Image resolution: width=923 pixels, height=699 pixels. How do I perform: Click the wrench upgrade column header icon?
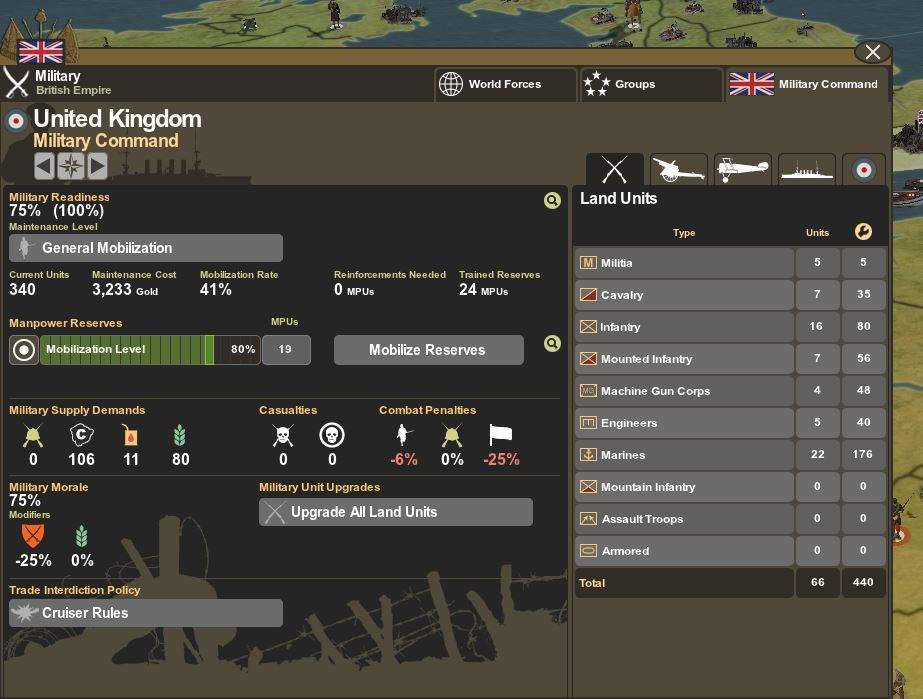863,231
